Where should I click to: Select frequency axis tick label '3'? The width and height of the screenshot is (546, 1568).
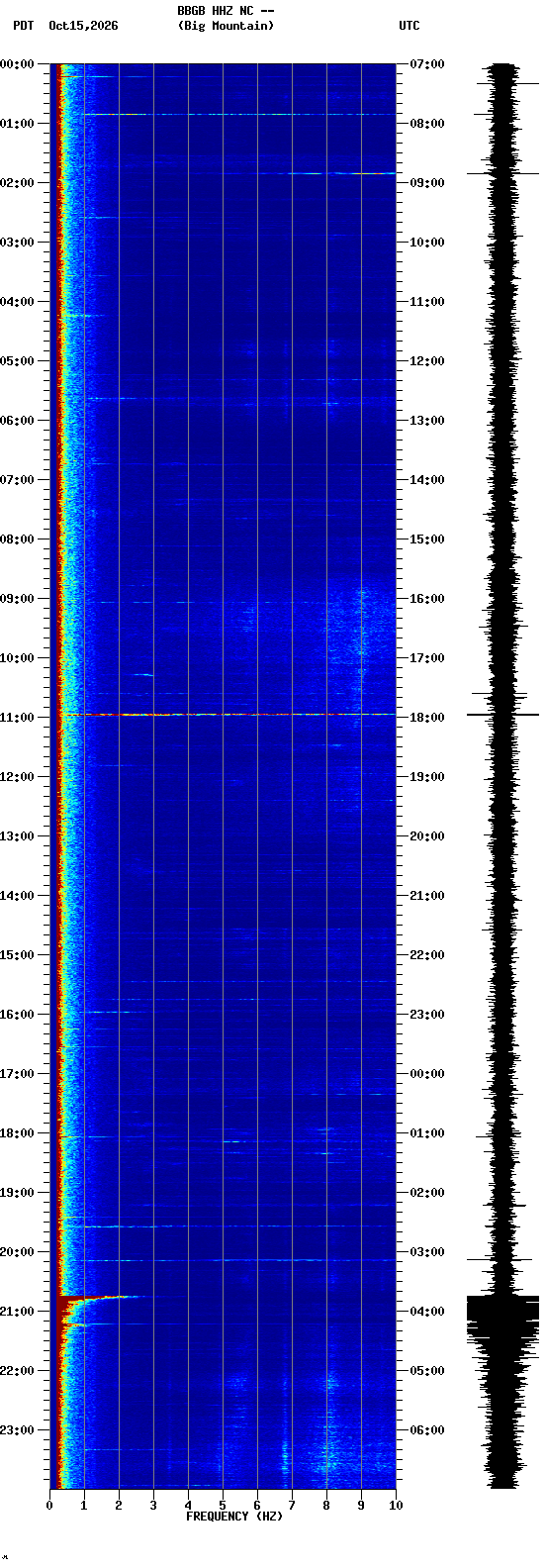click(x=153, y=1506)
